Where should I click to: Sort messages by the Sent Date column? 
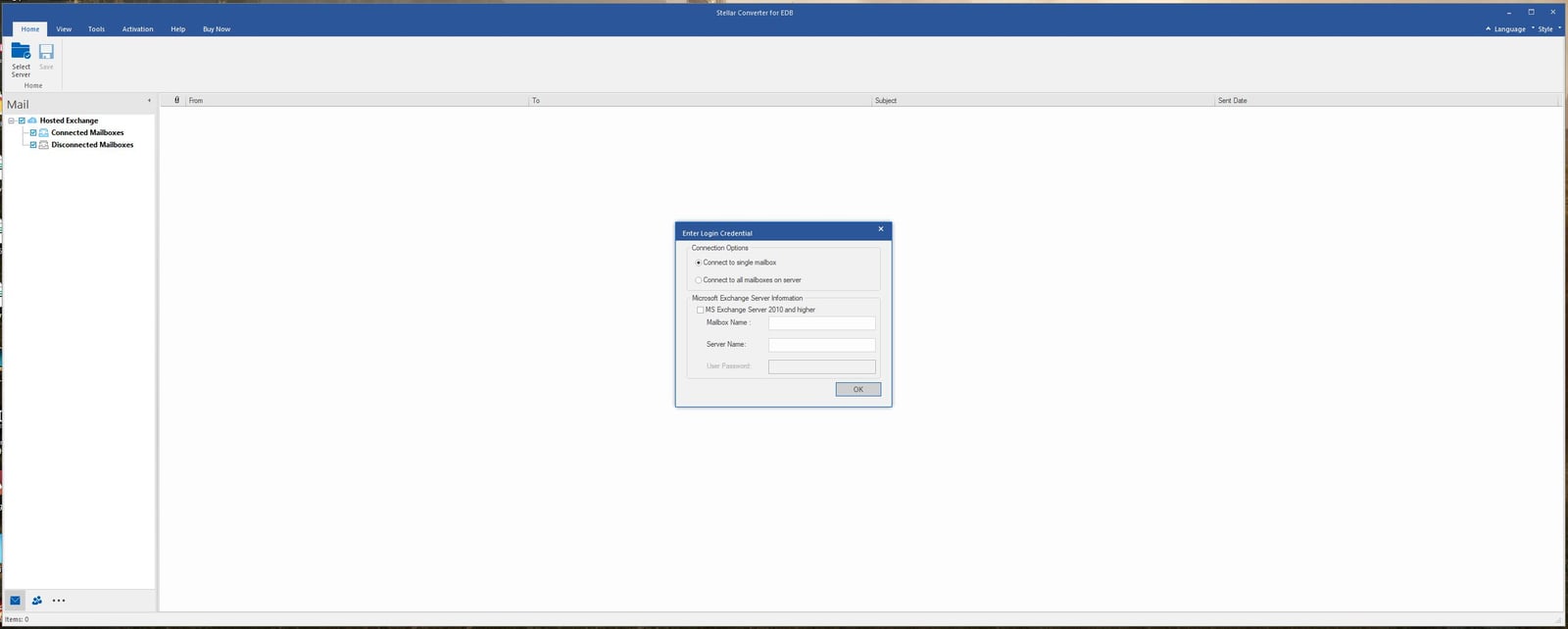pyautogui.click(x=1386, y=100)
